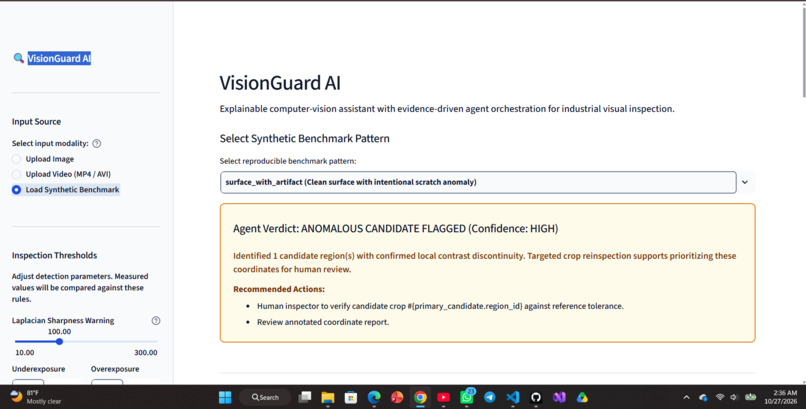Click the surface_with_artifact pattern select box
Viewport: 806px width, 409px height.
tap(478, 182)
